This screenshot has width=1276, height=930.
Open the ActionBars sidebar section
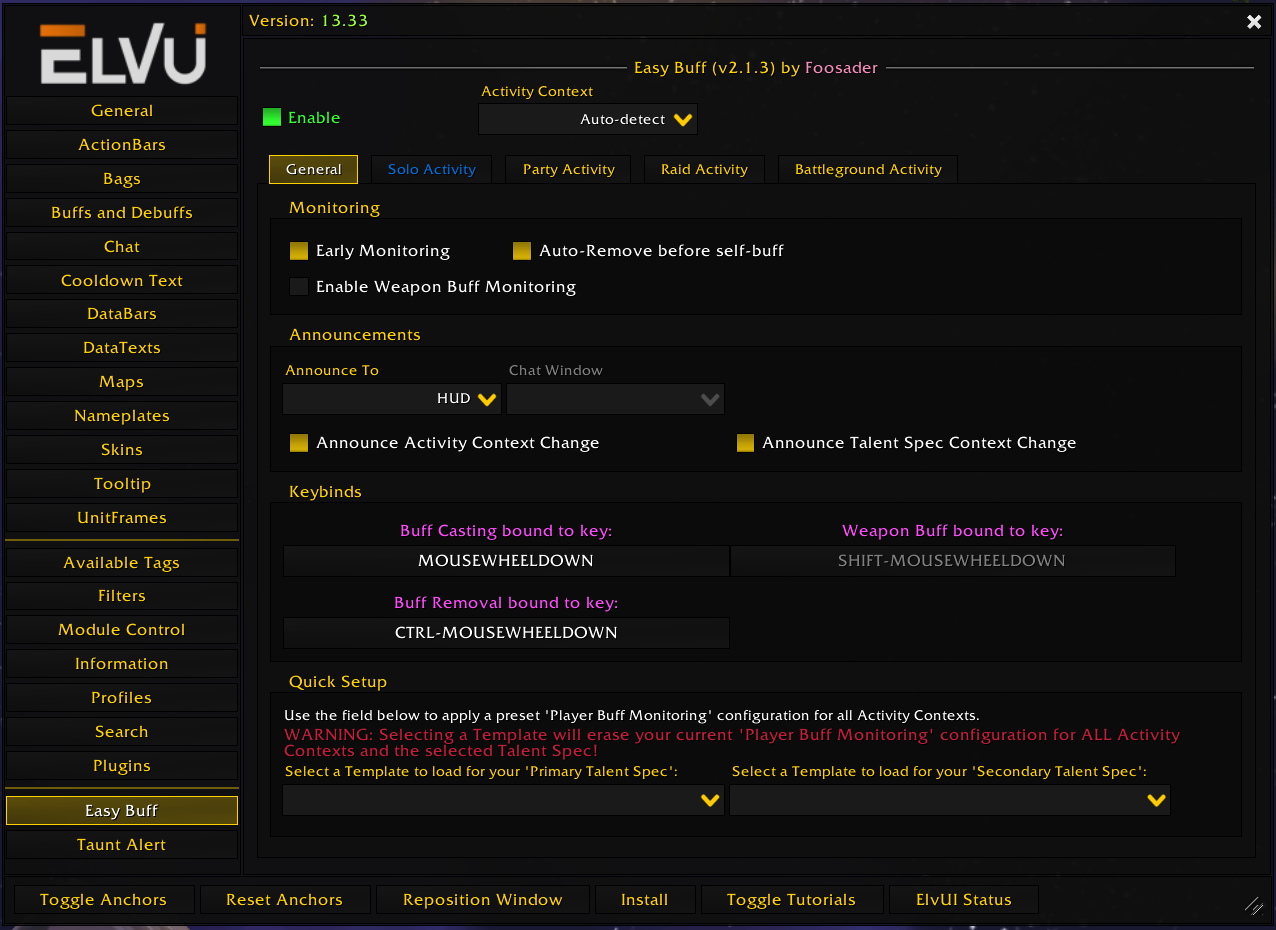(x=122, y=145)
